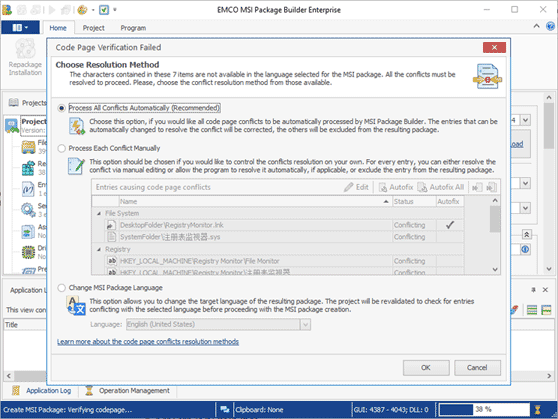Switch to the Project ribbon tab
This screenshot has width=558, height=419.
[93, 28]
